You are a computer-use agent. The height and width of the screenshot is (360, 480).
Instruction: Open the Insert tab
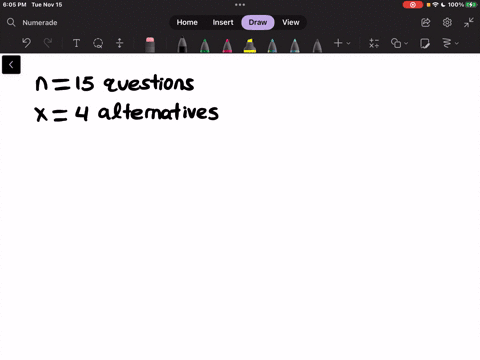(x=223, y=22)
